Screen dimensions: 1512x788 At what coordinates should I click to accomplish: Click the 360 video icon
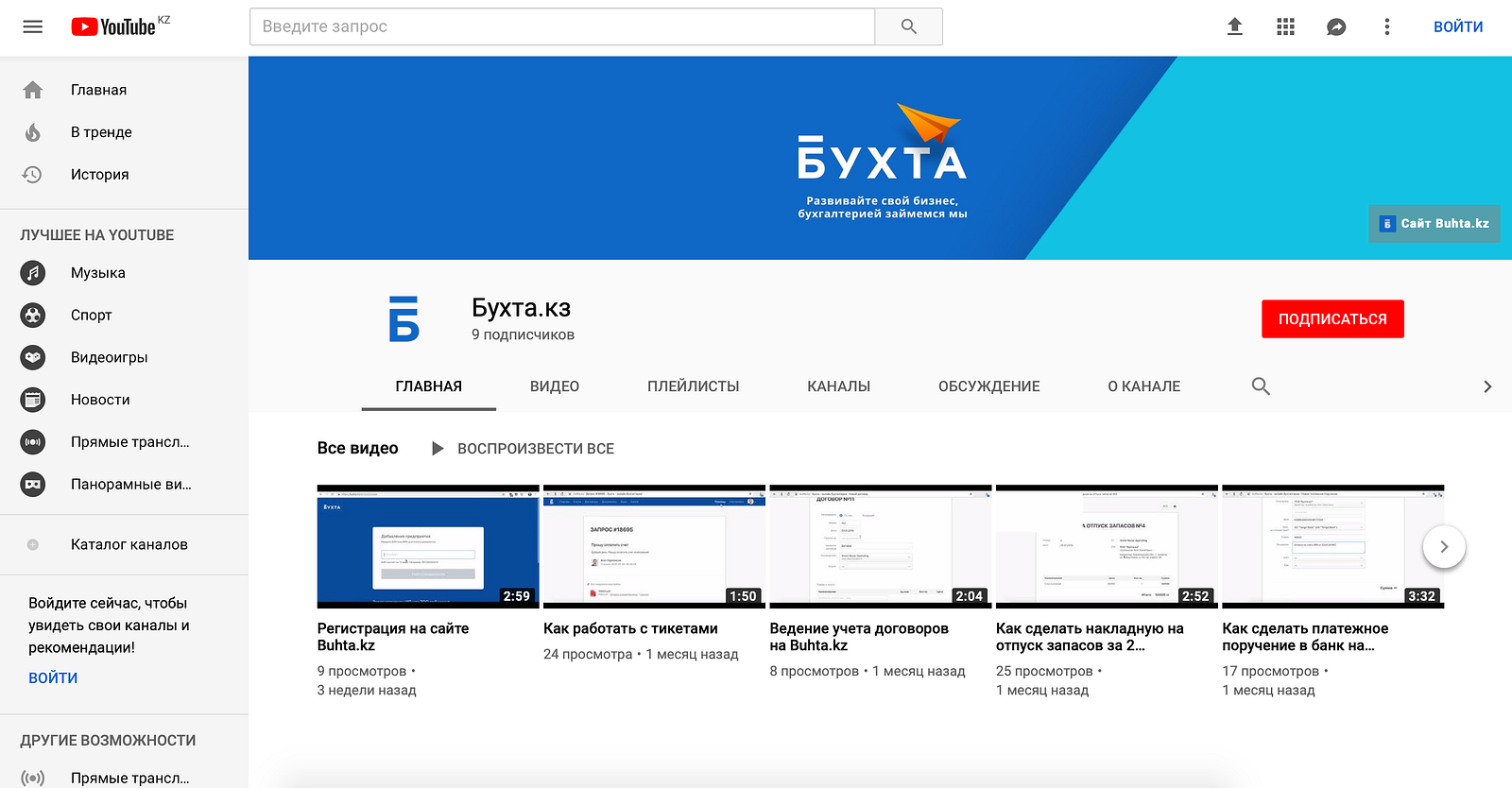[x=33, y=484]
